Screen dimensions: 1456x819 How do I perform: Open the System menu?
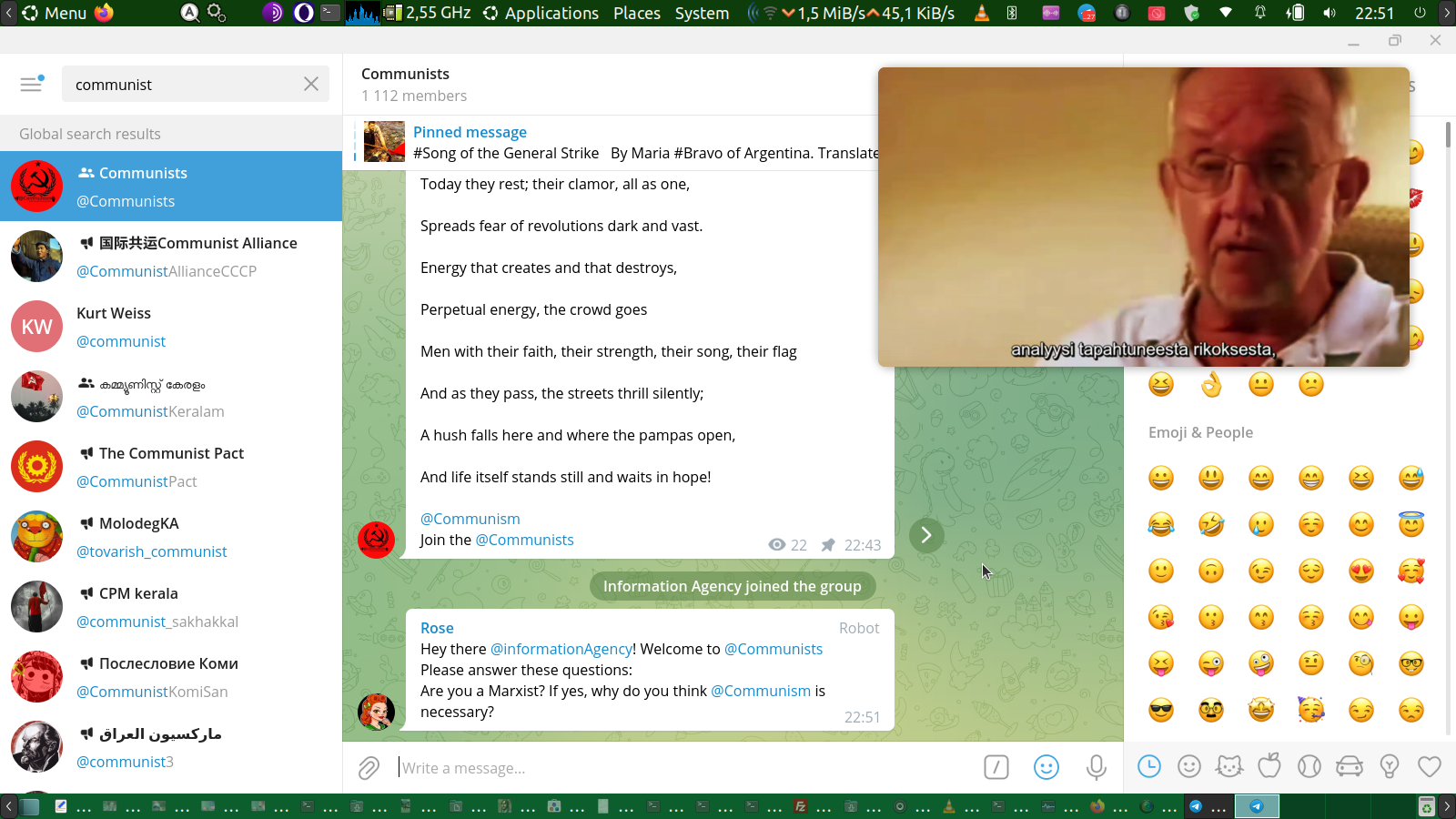(x=702, y=13)
